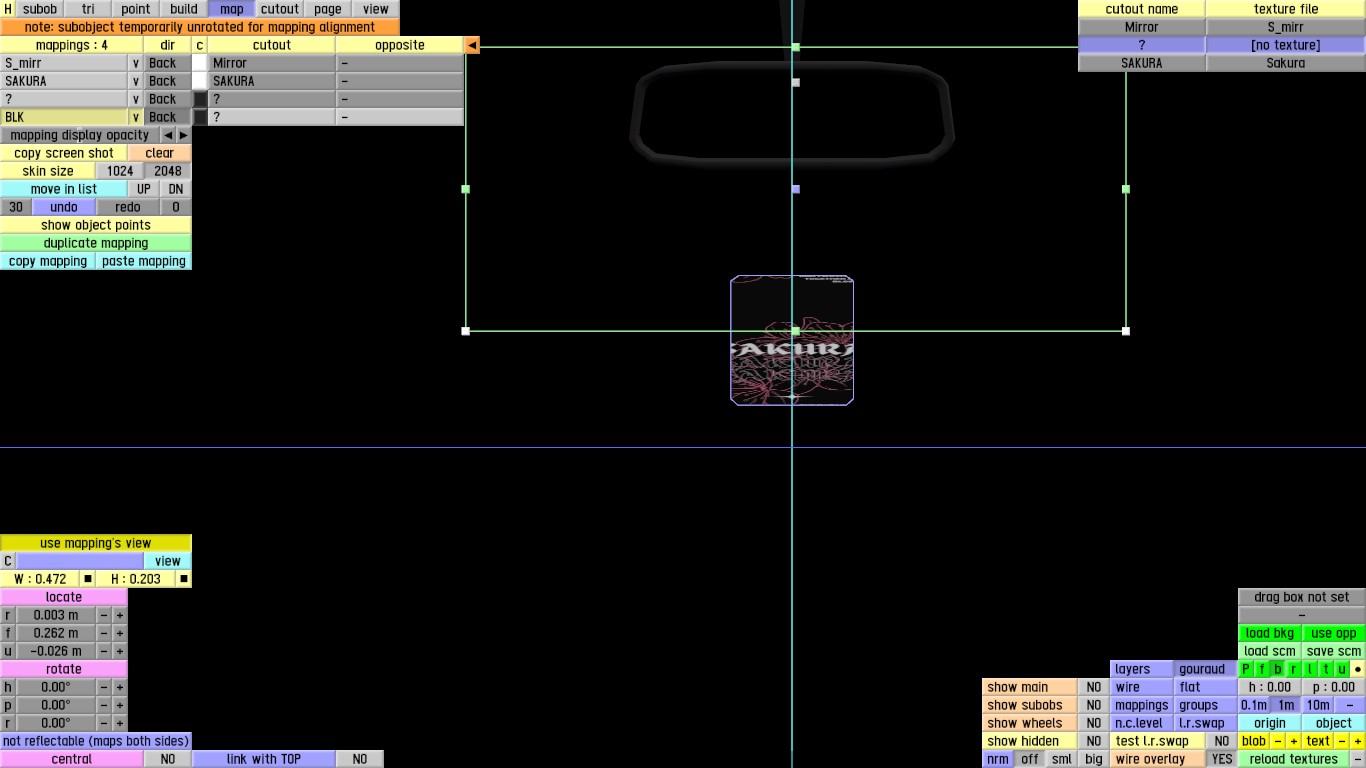Viewport: 1366px width, 768px height.
Task: Click the dot button after view letters
Action: (1358, 669)
